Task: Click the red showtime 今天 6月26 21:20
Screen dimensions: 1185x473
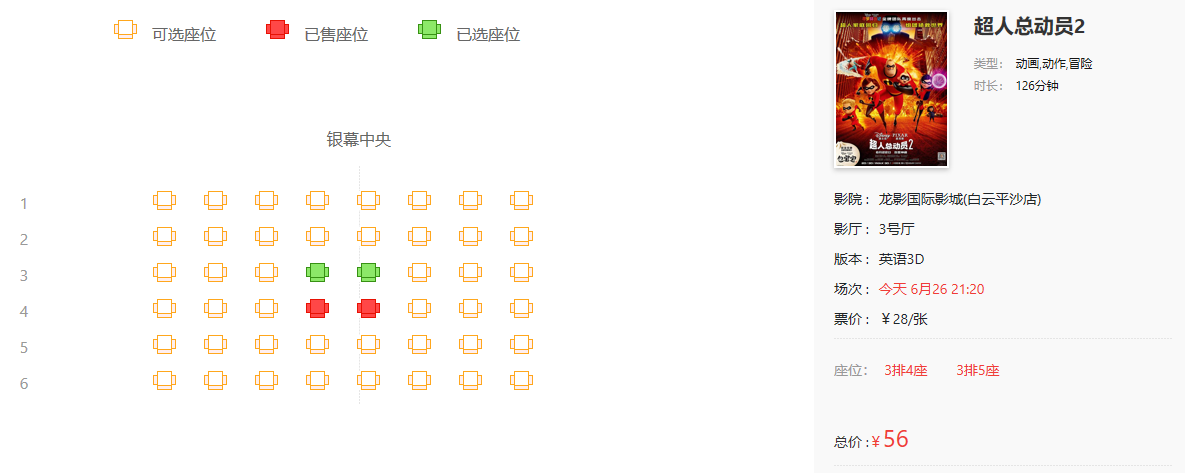Action: click(931, 289)
